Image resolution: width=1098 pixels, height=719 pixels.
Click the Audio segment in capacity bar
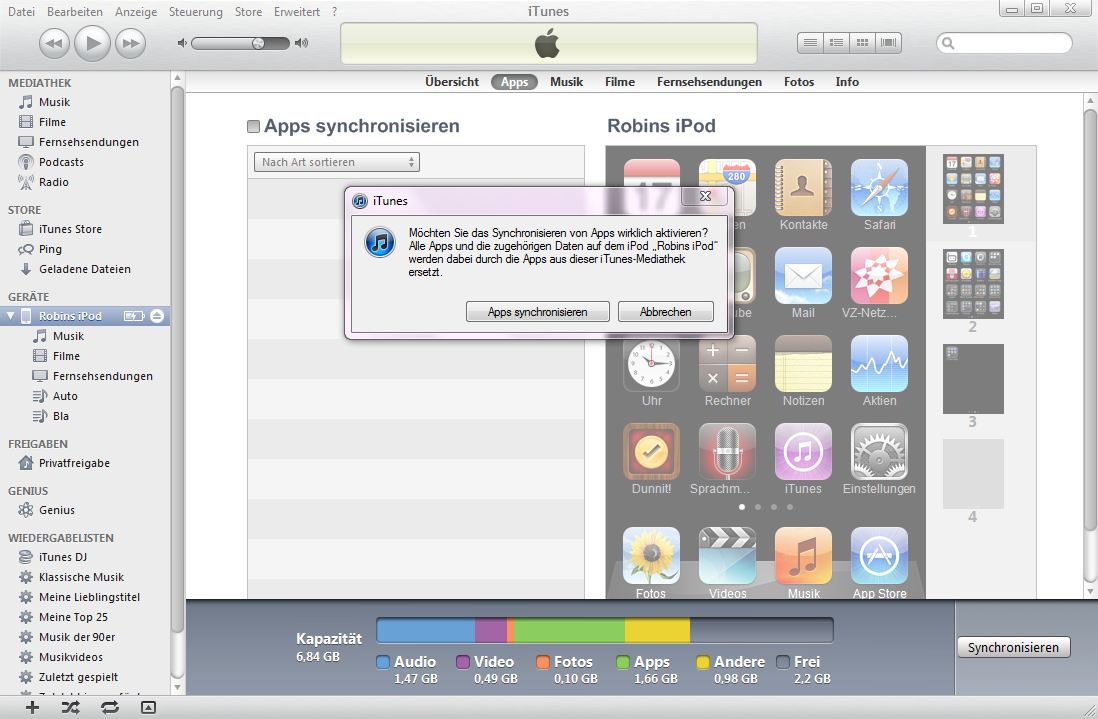(x=426, y=630)
